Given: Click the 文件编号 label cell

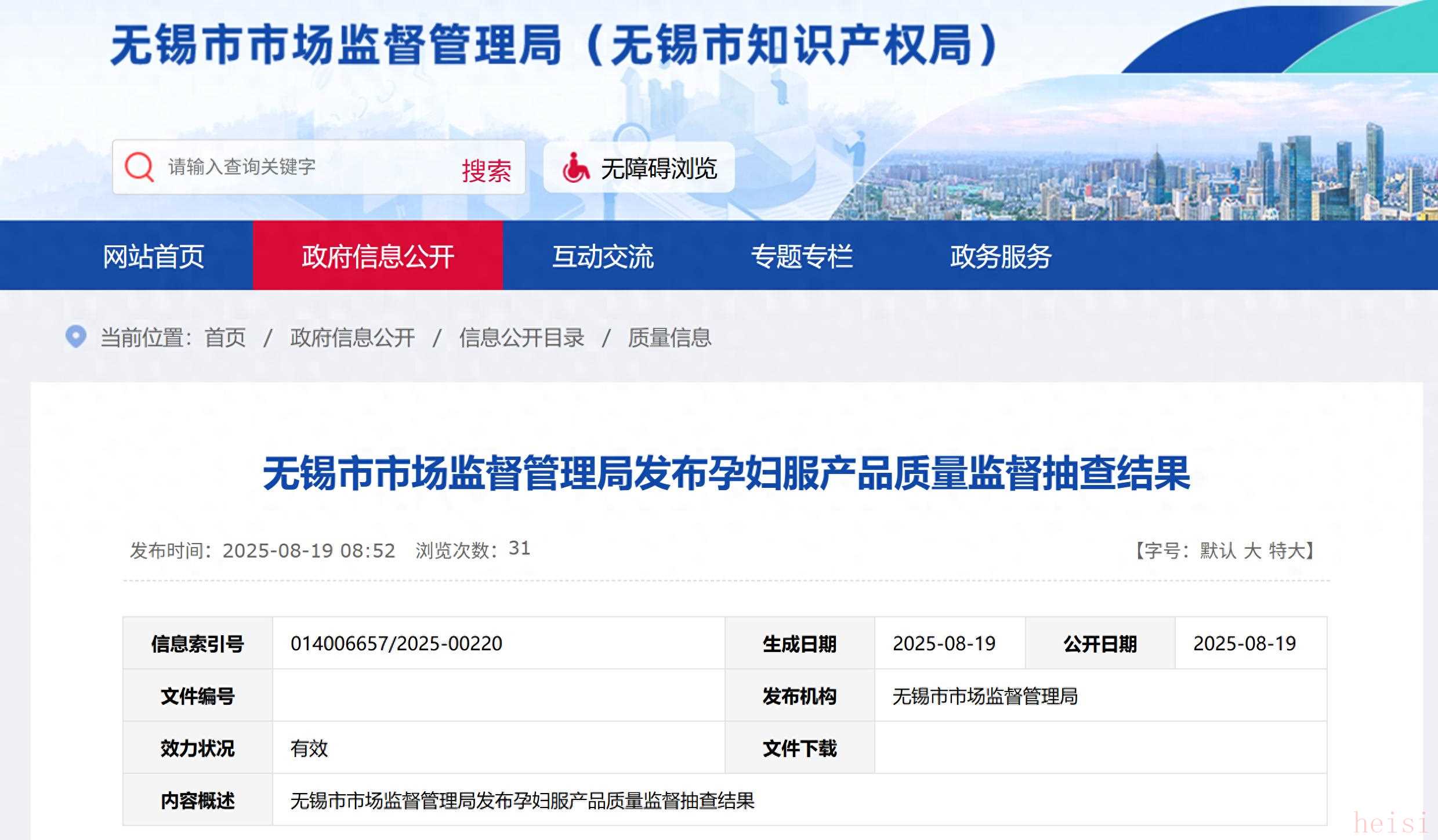Looking at the screenshot, I should 198,696.
